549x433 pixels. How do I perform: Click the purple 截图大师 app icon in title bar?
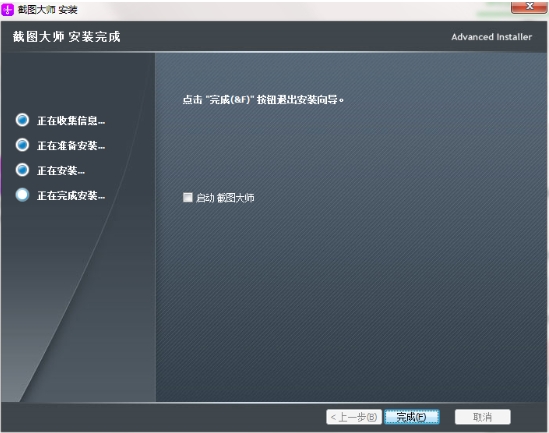(7, 10)
